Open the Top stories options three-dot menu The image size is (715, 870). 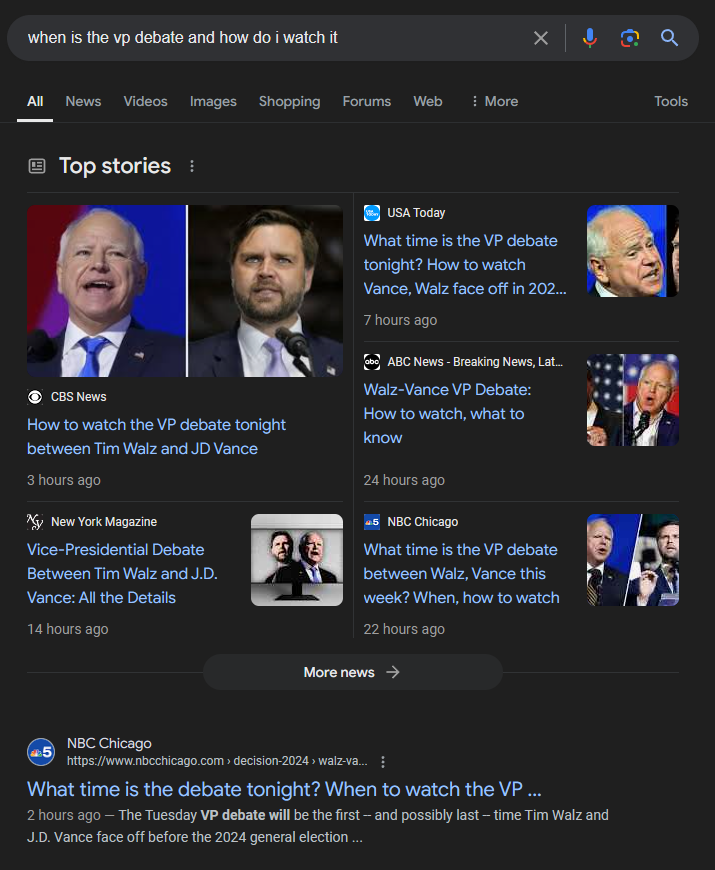click(x=192, y=166)
